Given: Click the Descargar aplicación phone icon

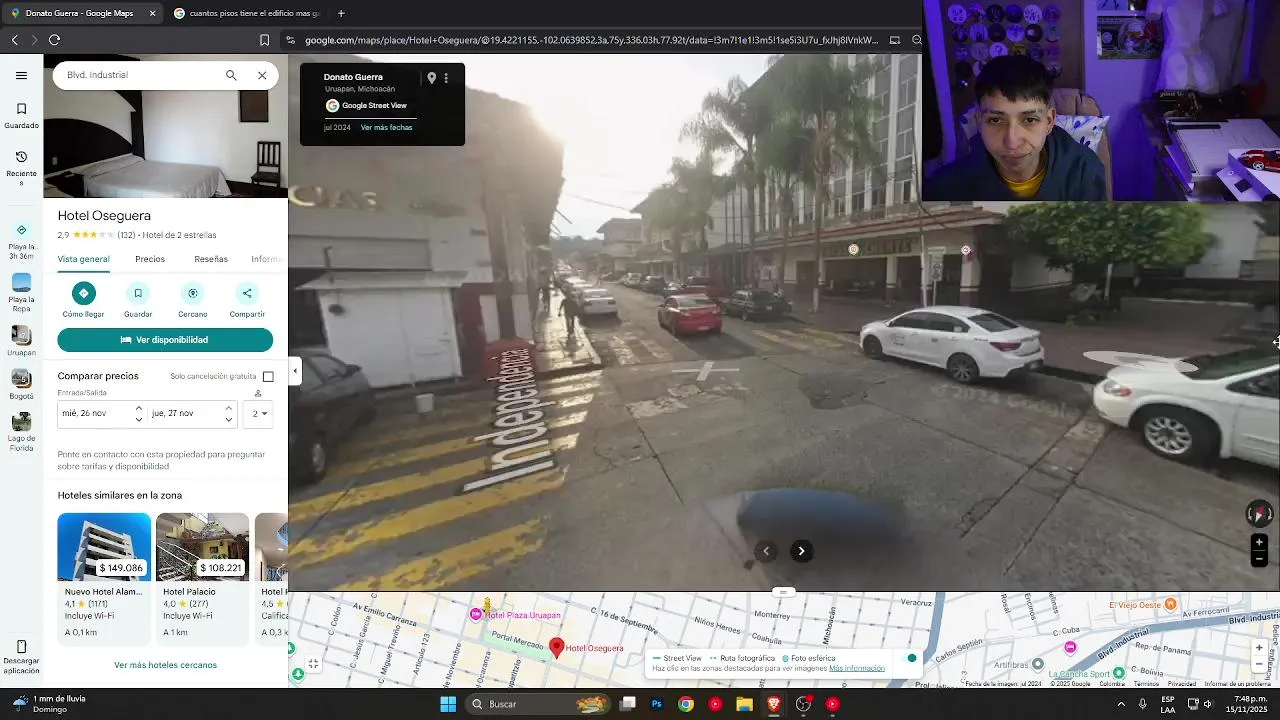Looking at the screenshot, I should click(x=21, y=647).
